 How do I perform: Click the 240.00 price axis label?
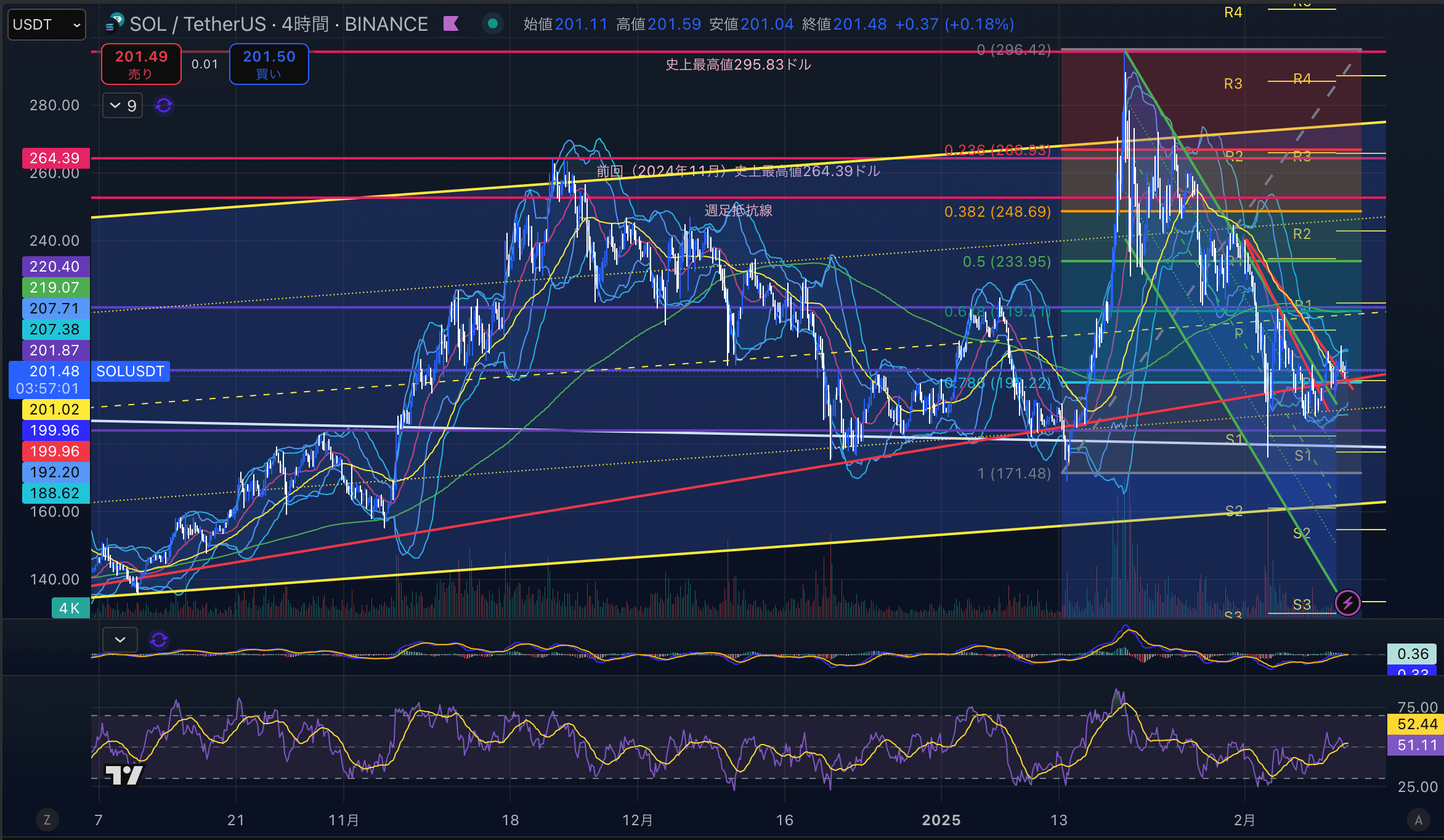tap(55, 241)
